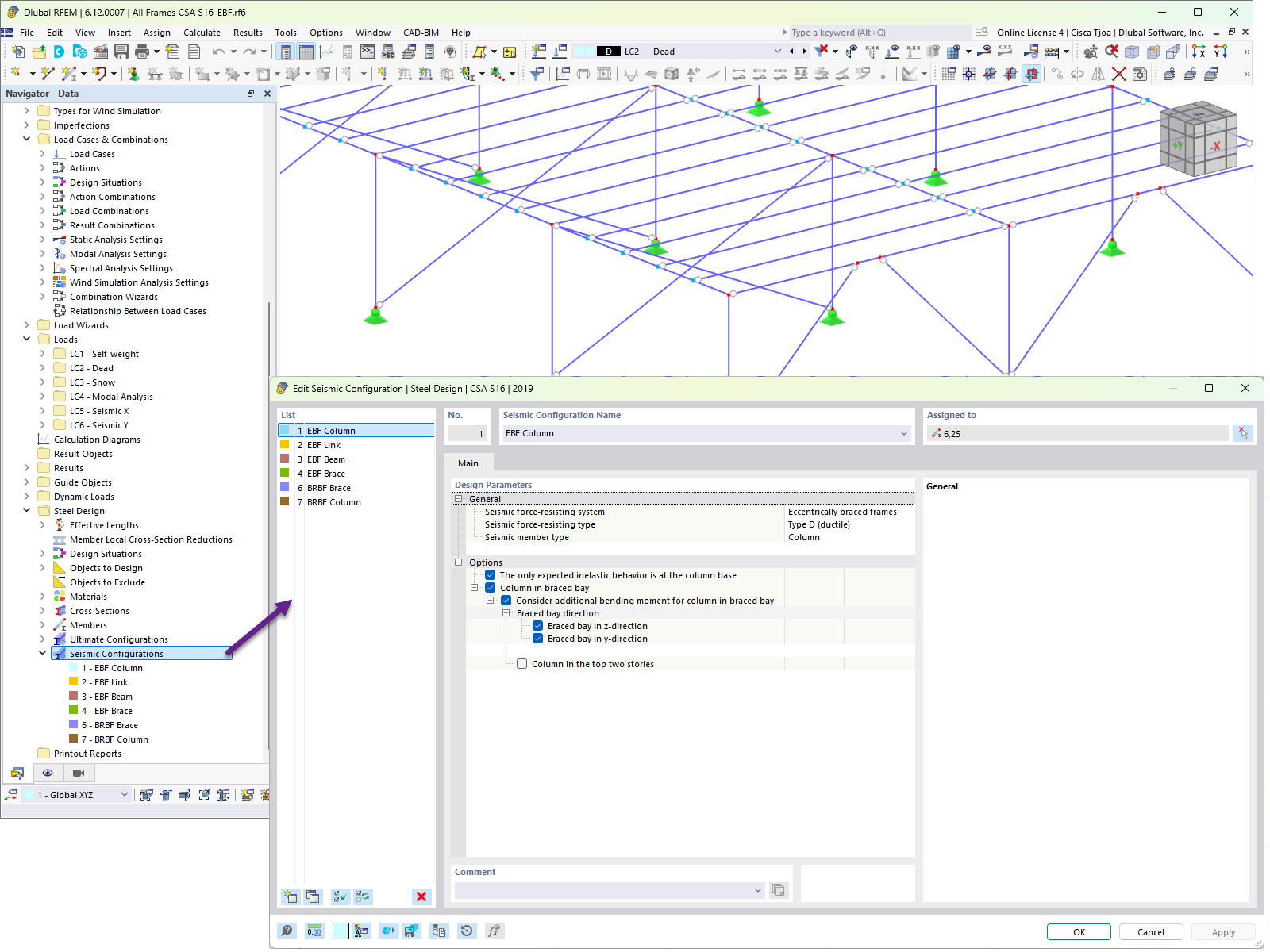Collapse the Load Cases & Combinations tree node
Viewport: 1270px width, 952px height.
[x=27, y=139]
